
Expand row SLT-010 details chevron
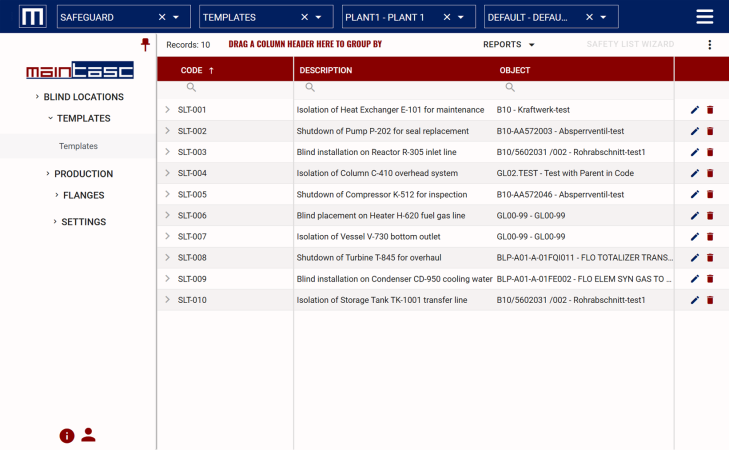(x=167, y=300)
